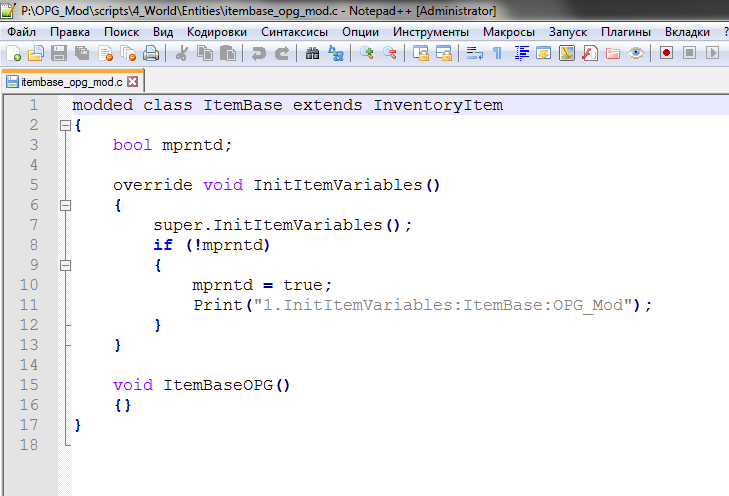Save the current file with the floppy icon
Screen dimensions: 729x496
[59, 53]
